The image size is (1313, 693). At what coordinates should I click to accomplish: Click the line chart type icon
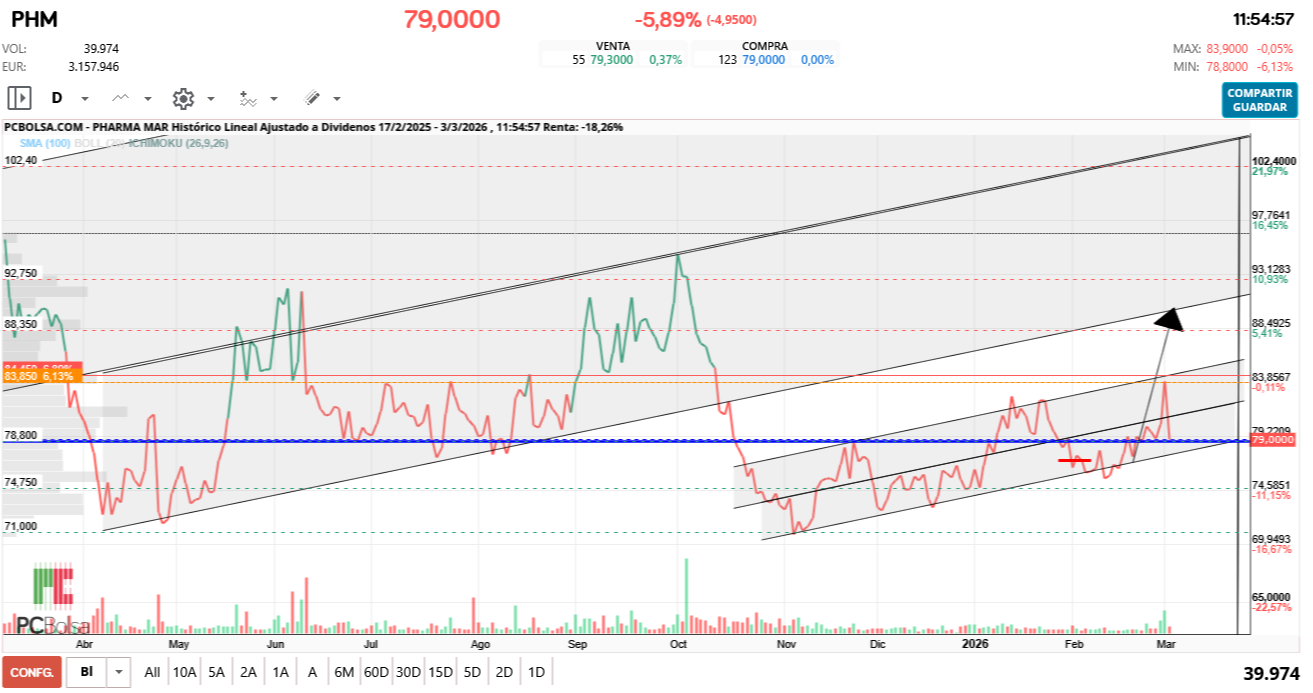[x=121, y=98]
